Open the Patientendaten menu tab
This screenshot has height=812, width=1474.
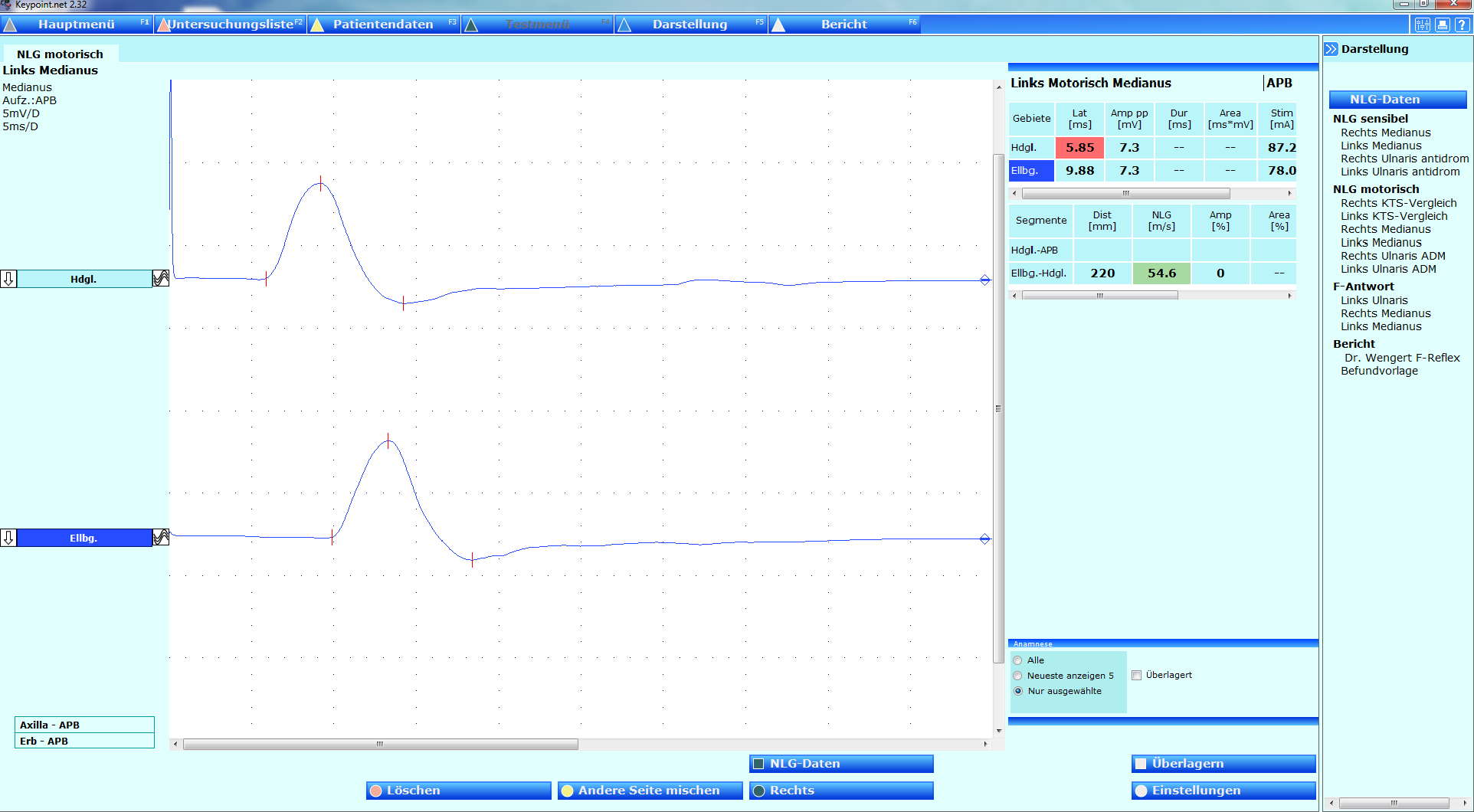click(x=383, y=25)
